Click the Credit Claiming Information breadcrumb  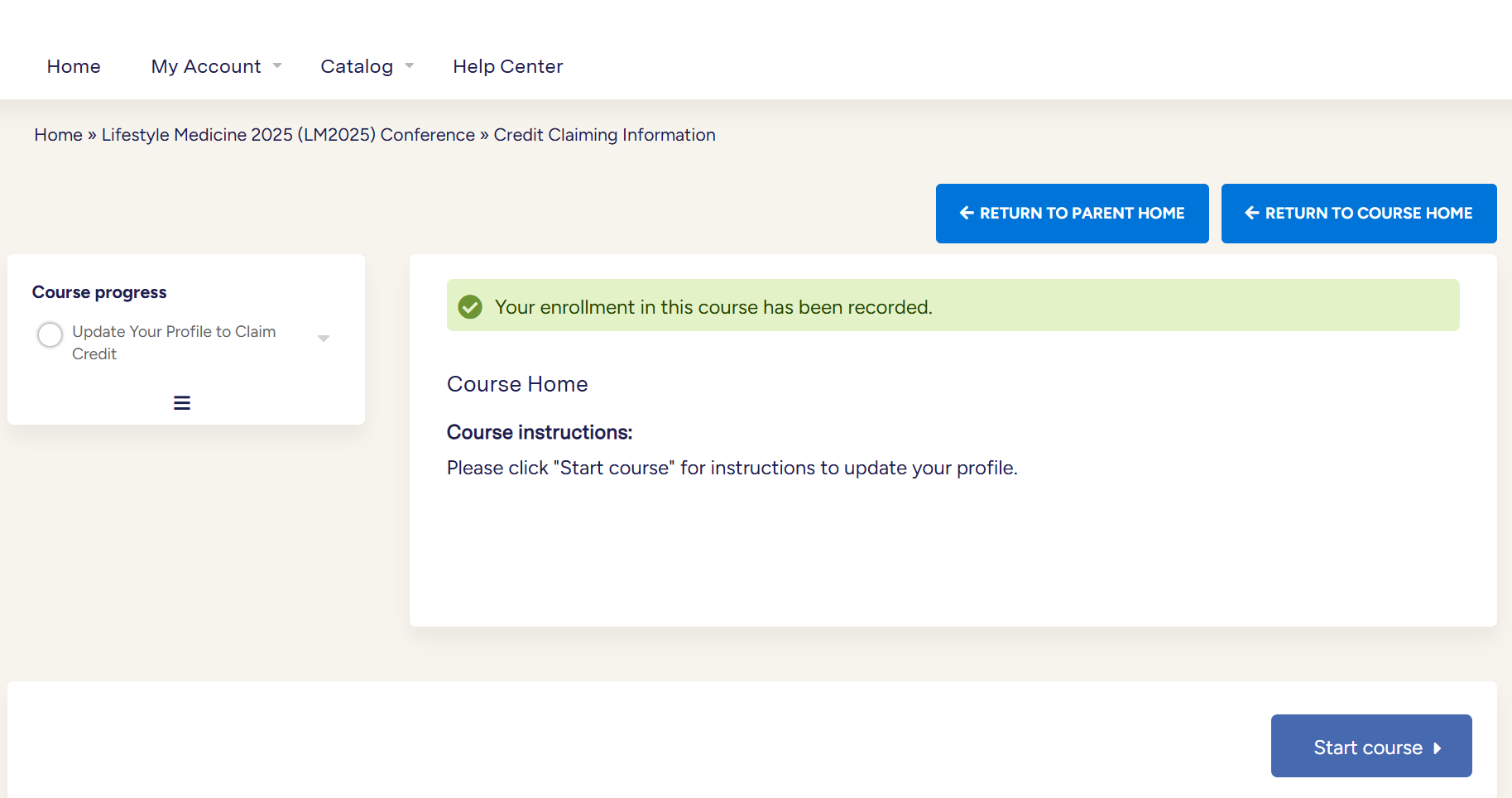pos(604,135)
